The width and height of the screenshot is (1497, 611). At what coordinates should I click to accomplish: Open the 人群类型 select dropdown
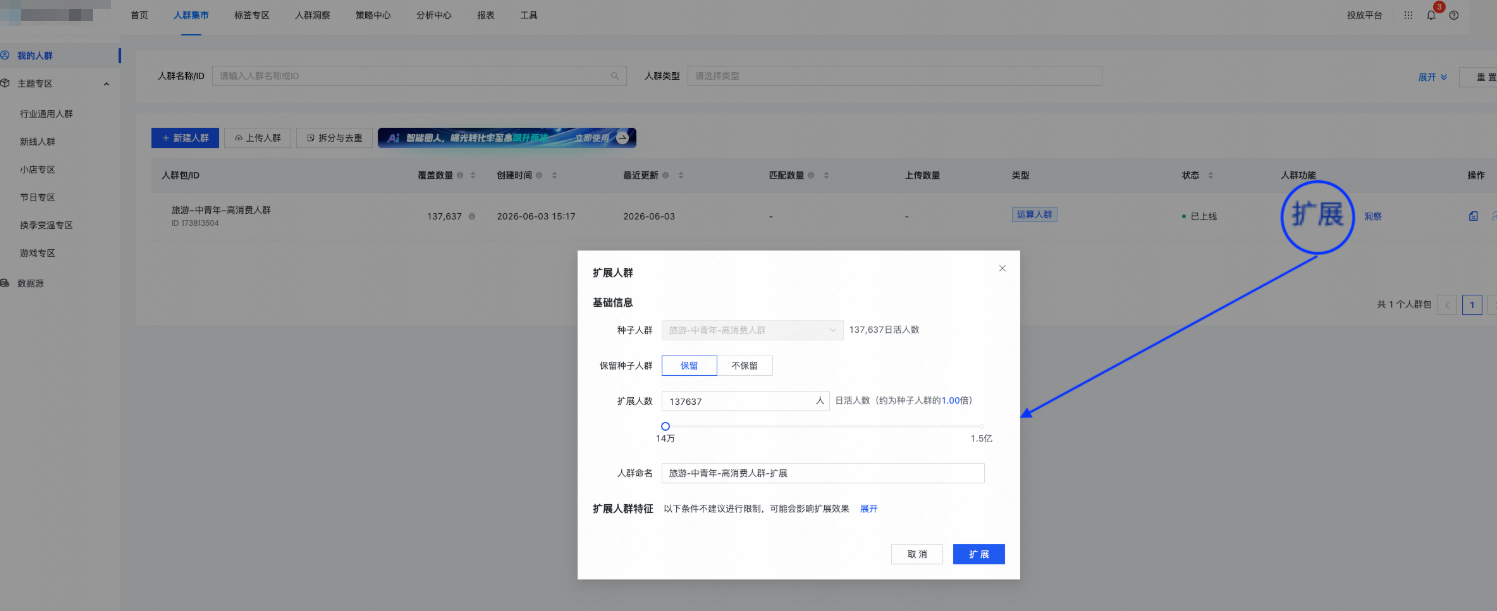tap(894, 76)
